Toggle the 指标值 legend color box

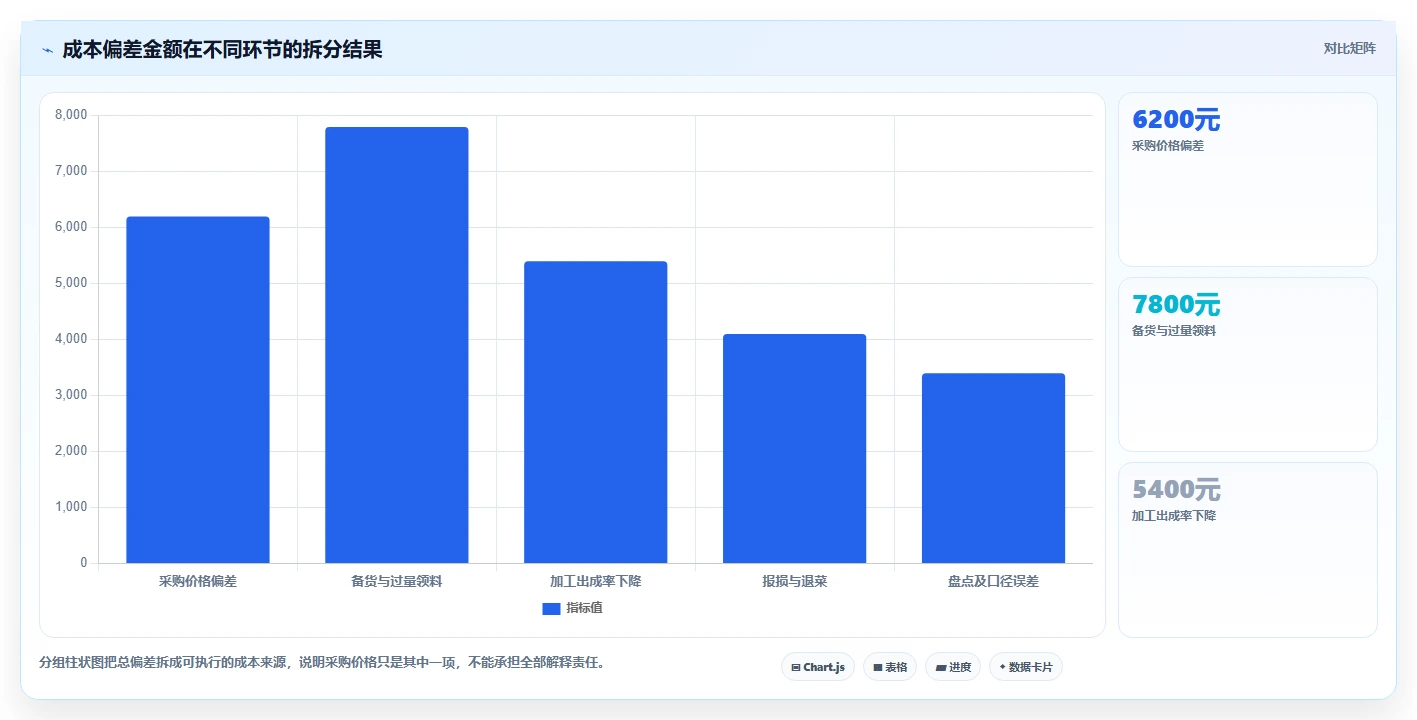[551, 608]
